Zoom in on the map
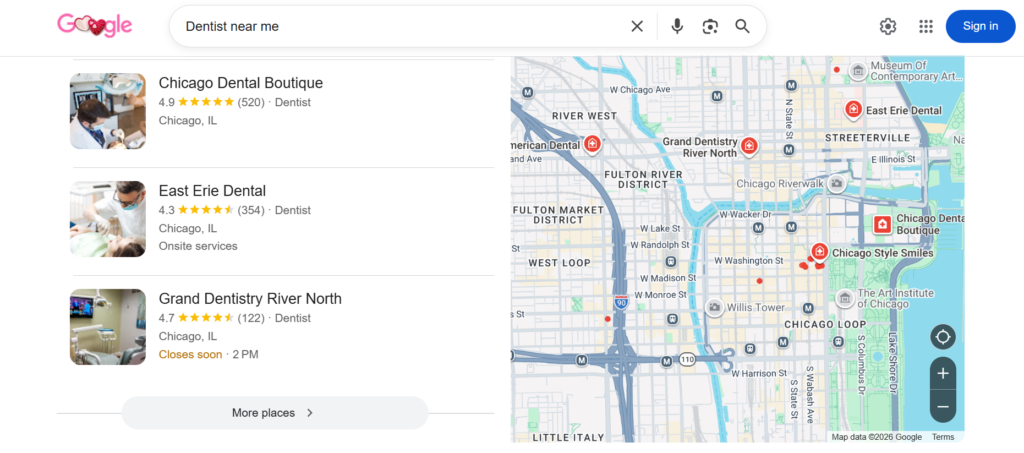The width and height of the screenshot is (1024, 453). (x=942, y=373)
